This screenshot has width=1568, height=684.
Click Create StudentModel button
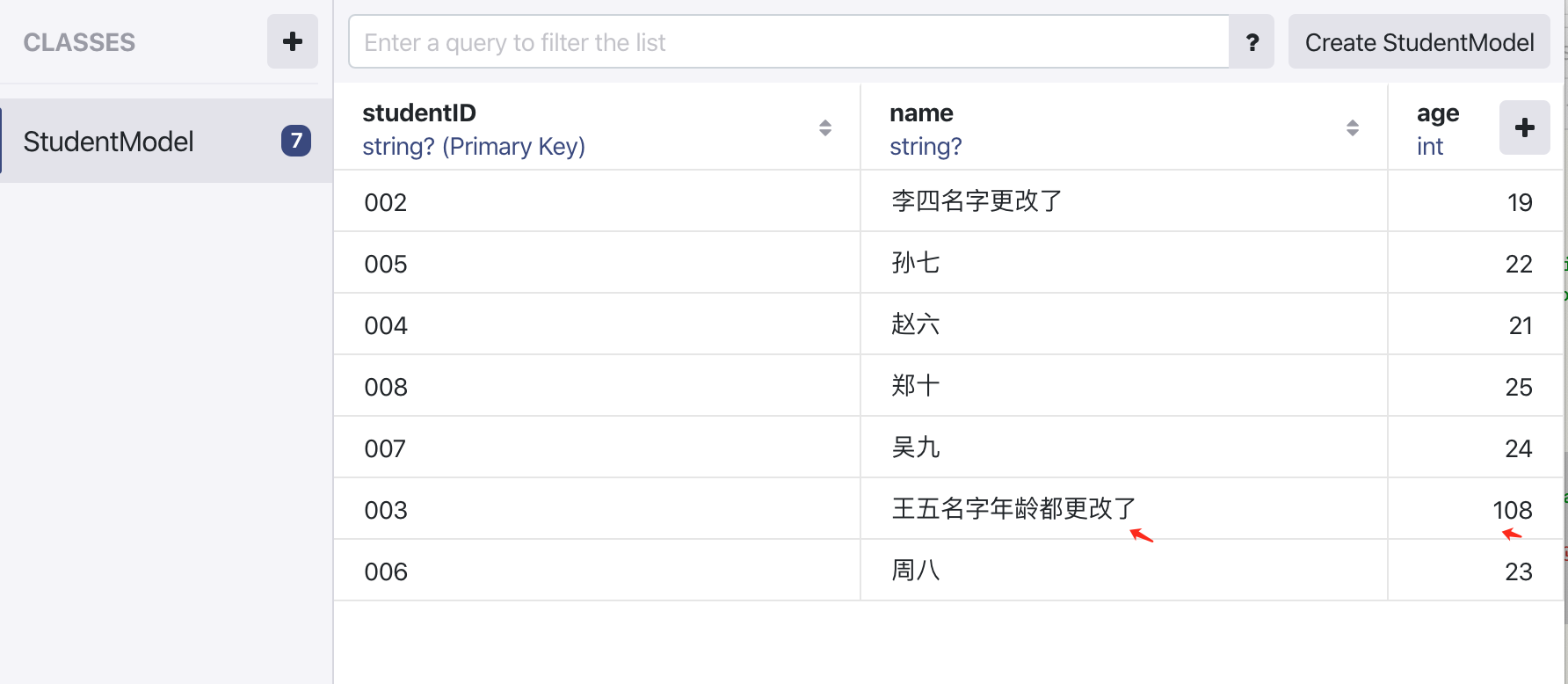1419,42
